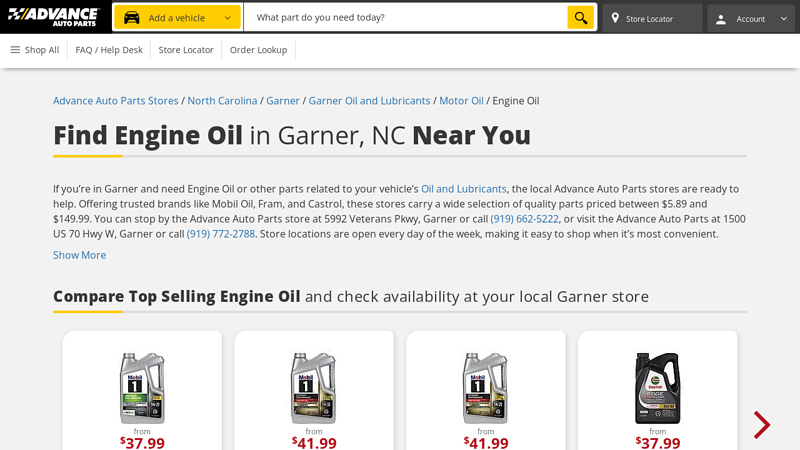Click the car icon in Add a vehicle

[132, 18]
